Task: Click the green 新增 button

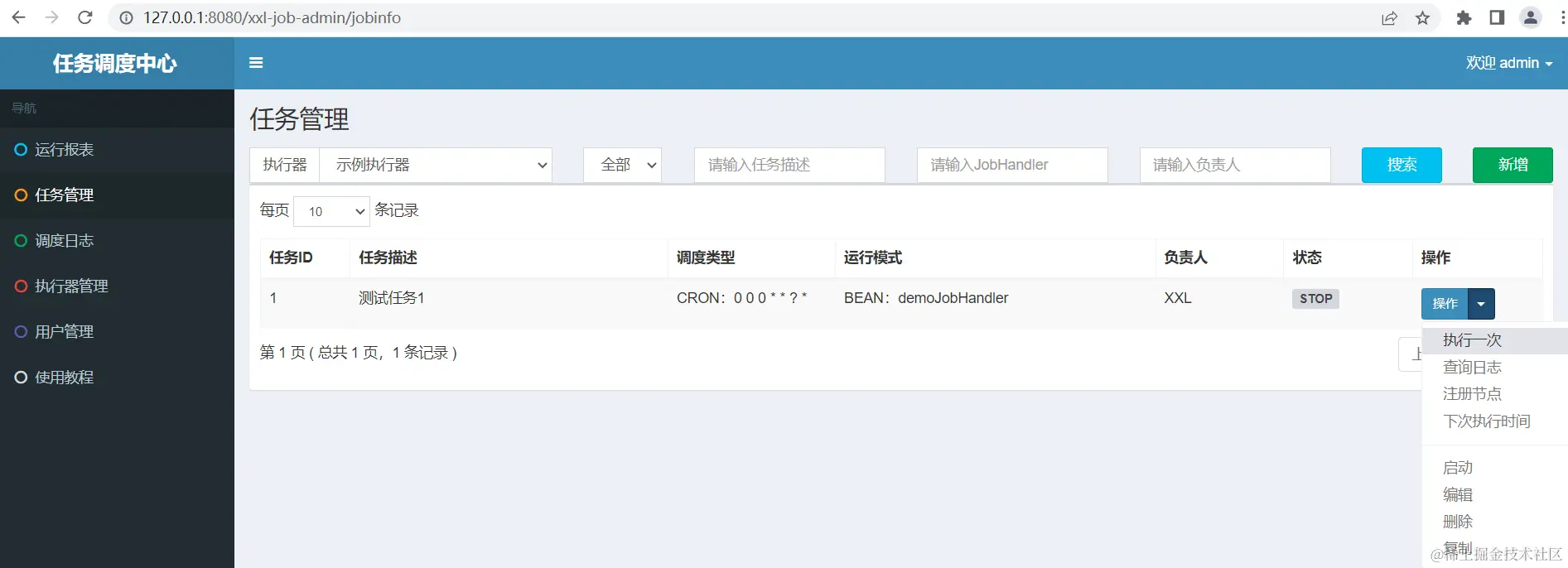Action: [1513, 165]
